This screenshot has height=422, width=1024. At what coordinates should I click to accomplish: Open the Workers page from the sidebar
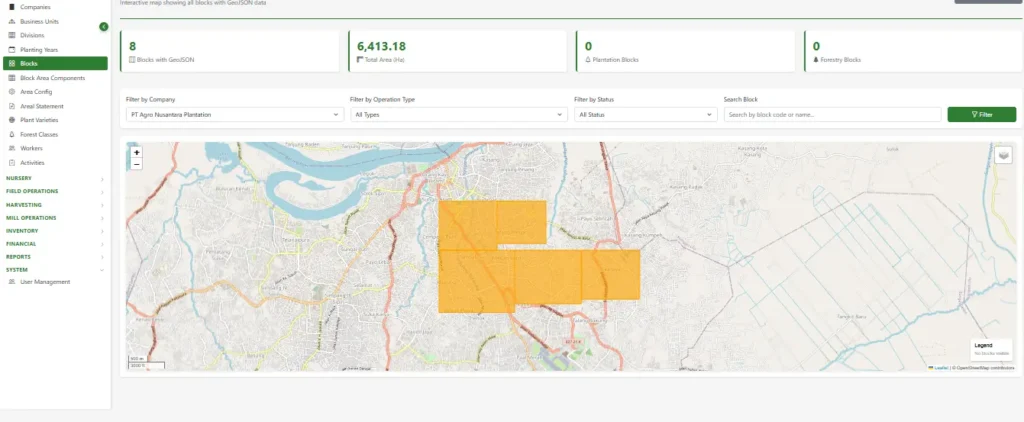(x=56, y=148)
